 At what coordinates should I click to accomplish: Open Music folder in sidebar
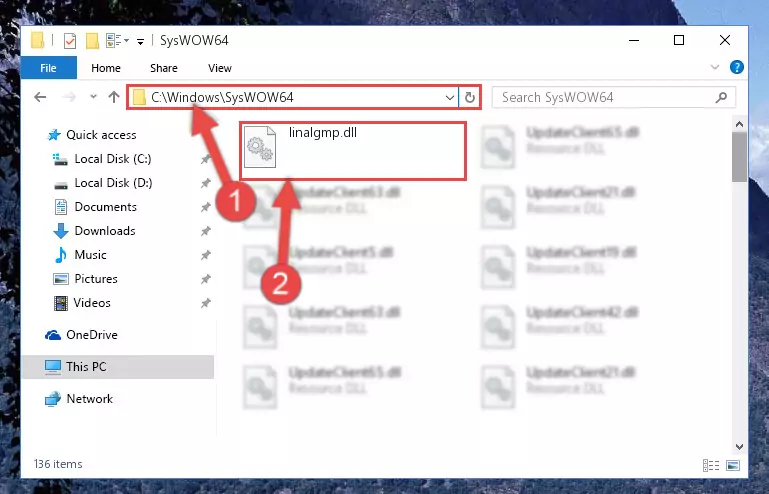click(90, 255)
